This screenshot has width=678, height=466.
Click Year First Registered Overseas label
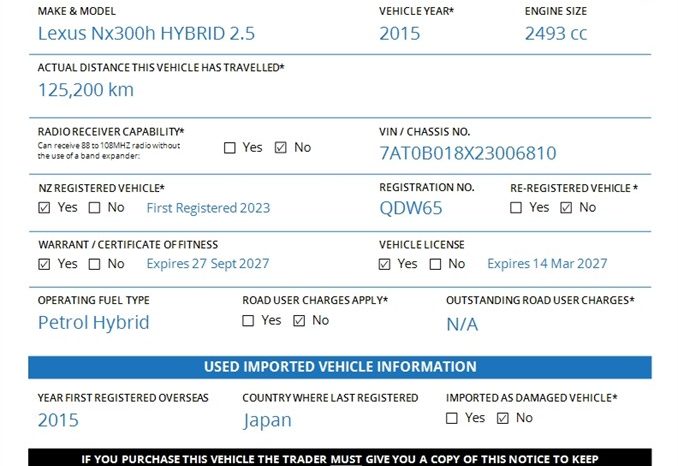click(x=123, y=398)
